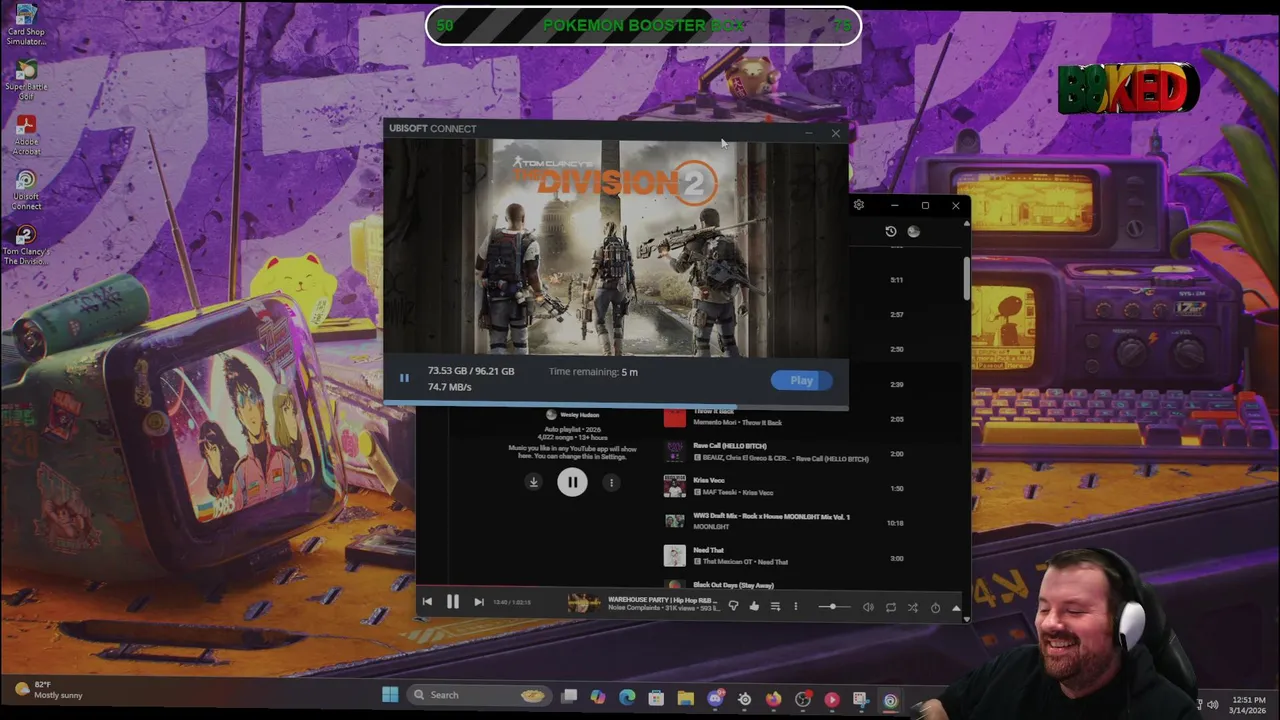The width and height of the screenshot is (1280, 720).
Task: Skip to next track in player bar
Action: (478, 602)
